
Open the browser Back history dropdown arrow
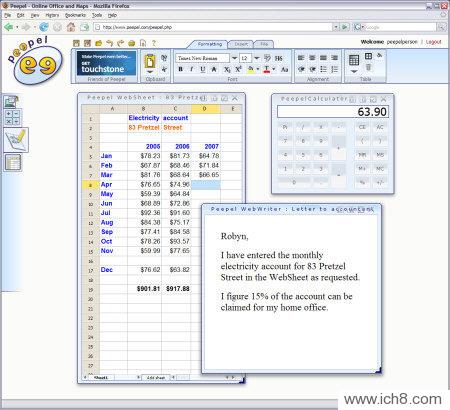click(17, 27)
